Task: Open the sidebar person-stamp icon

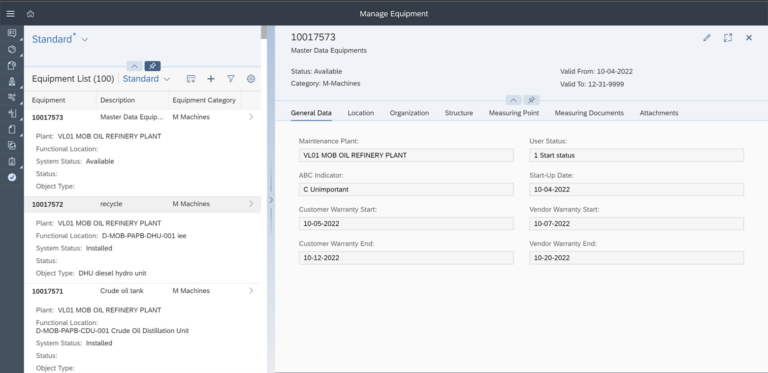Action: click(12, 82)
